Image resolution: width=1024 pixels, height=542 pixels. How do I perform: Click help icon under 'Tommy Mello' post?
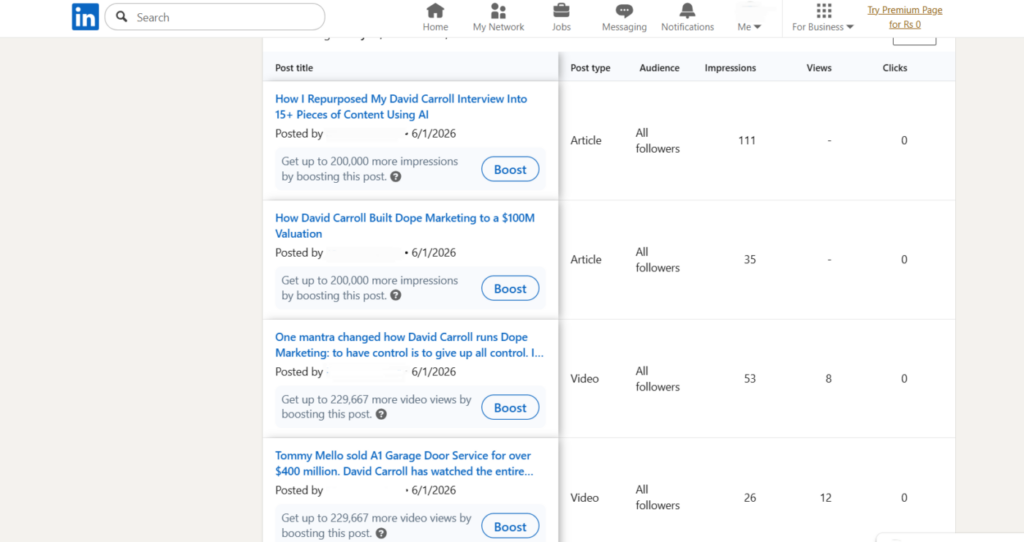click(381, 533)
